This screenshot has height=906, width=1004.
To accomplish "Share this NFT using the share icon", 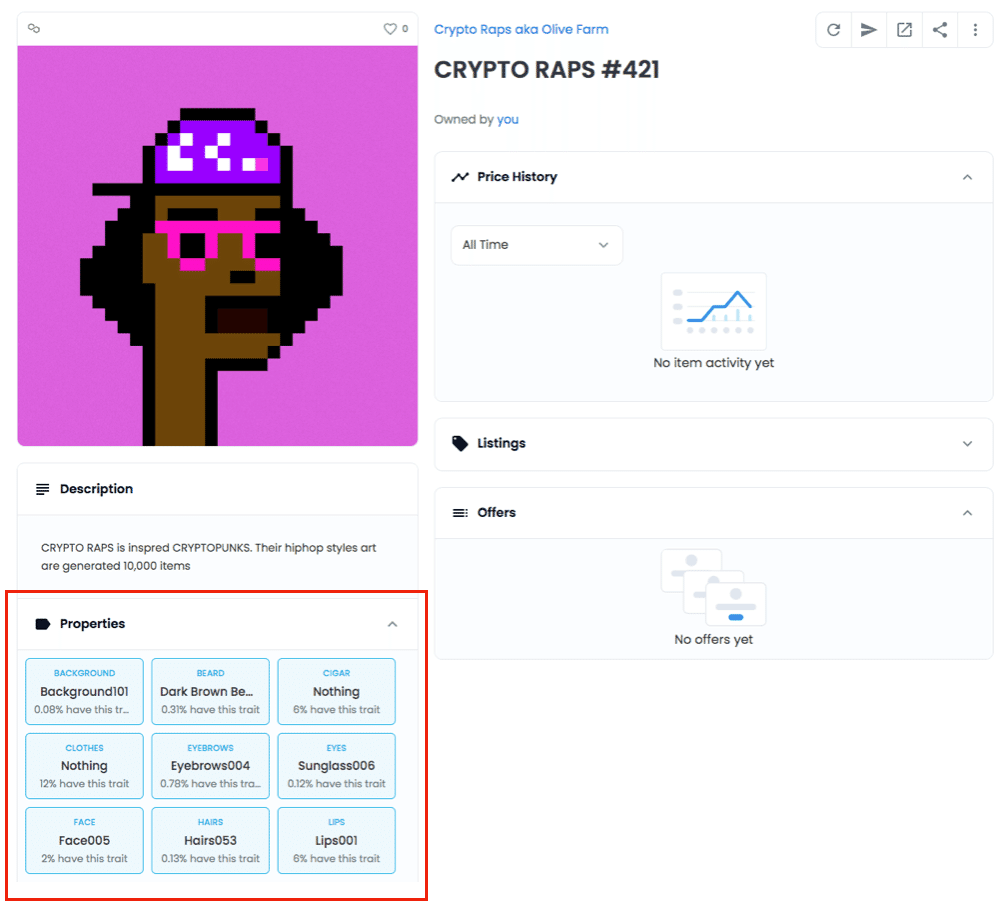I will [x=939, y=29].
